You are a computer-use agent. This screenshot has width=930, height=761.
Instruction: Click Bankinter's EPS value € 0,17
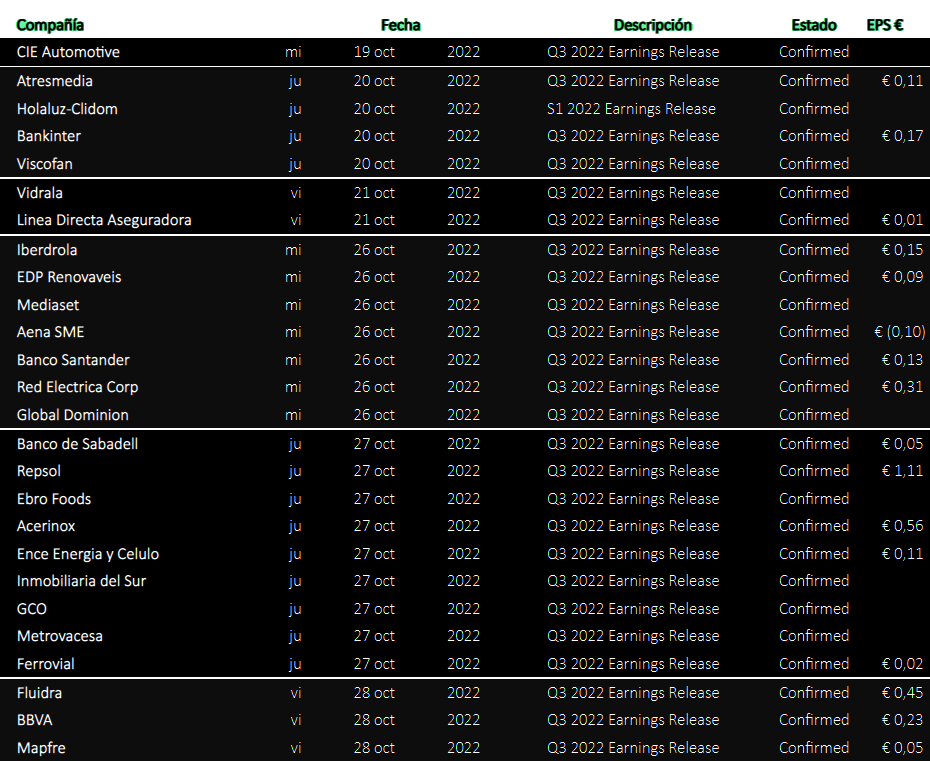902,136
